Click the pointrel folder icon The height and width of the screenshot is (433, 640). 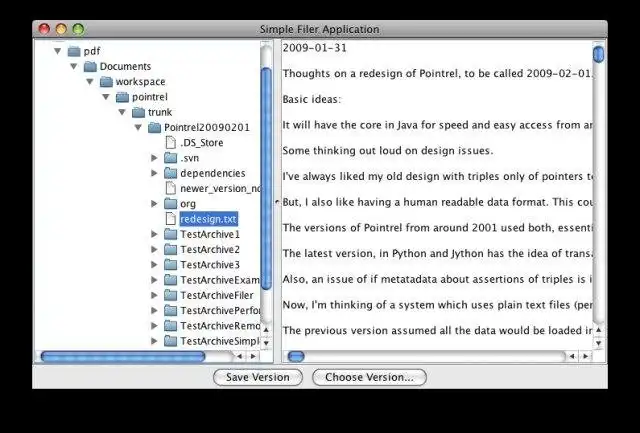[x=122, y=97]
